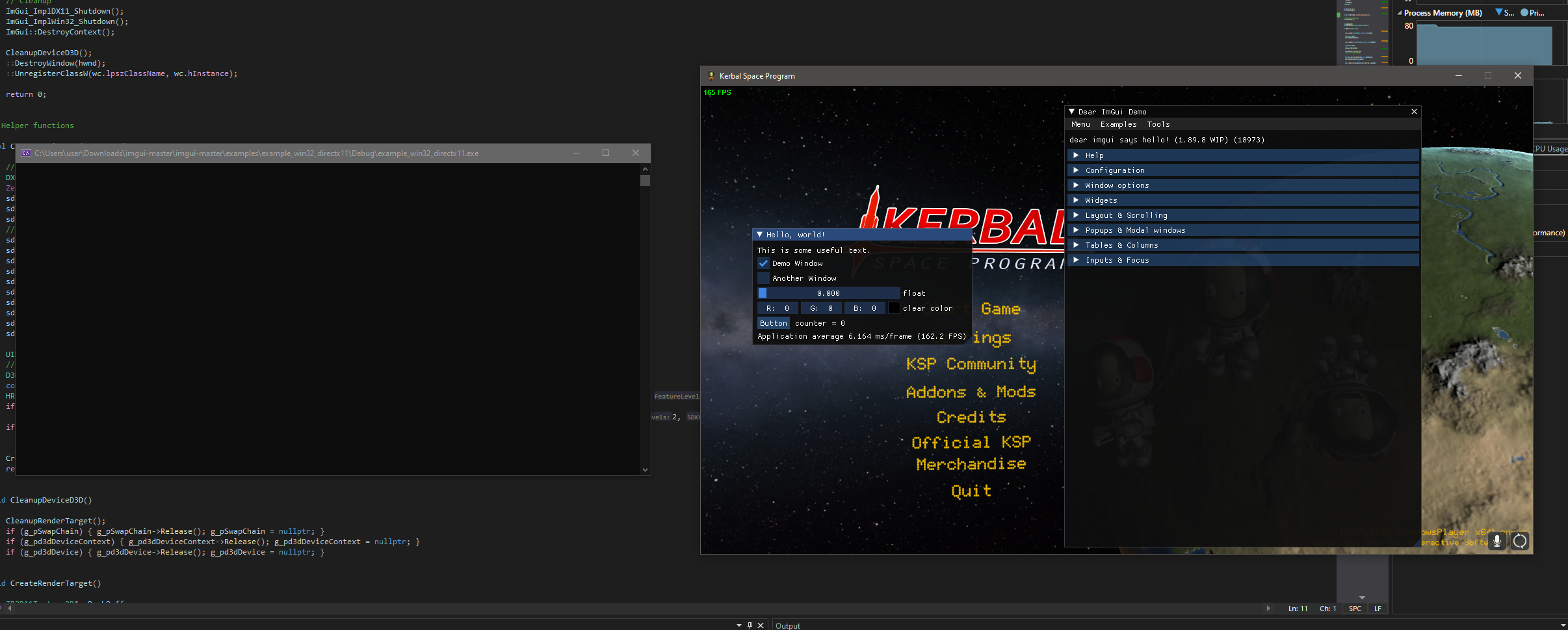The height and width of the screenshot is (630, 1568).
Task: Open the Examples menu in ImGui Demo
Action: point(1118,124)
